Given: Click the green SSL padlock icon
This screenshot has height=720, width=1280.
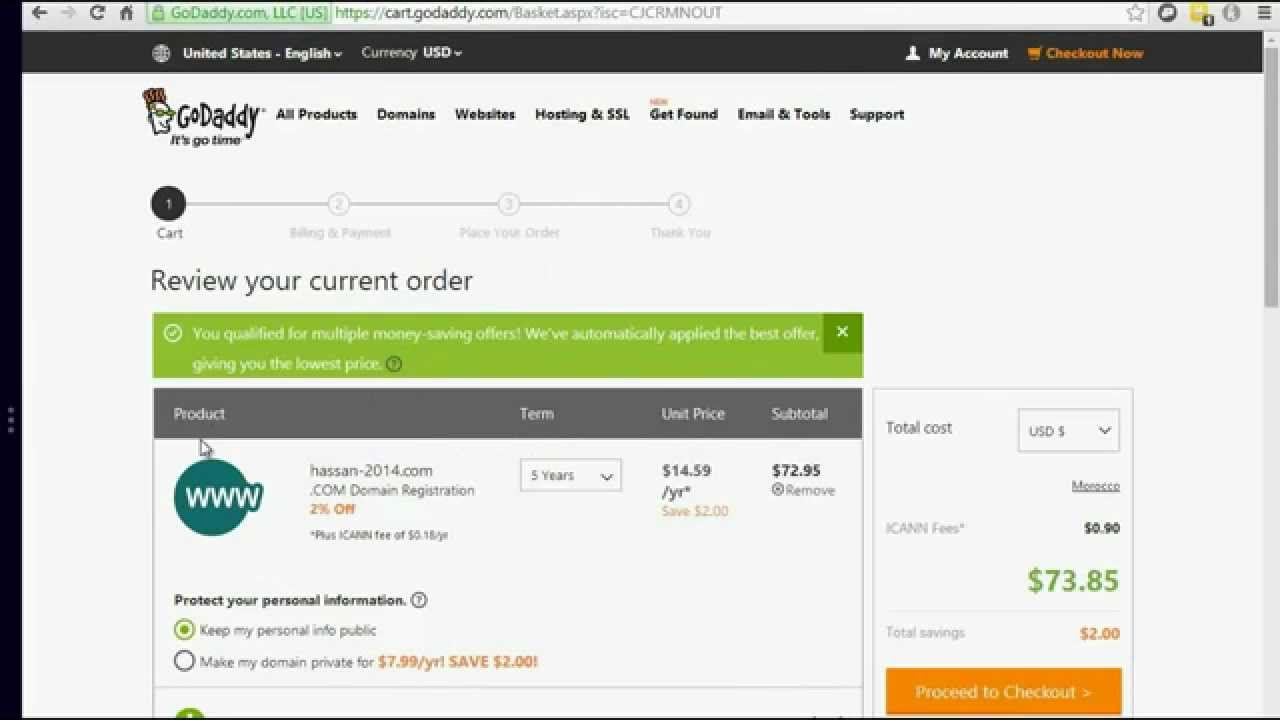Looking at the screenshot, I should (158, 13).
